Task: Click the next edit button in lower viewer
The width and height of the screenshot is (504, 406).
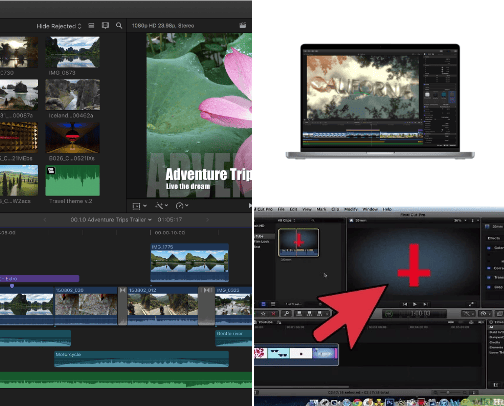Action: (425, 304)
